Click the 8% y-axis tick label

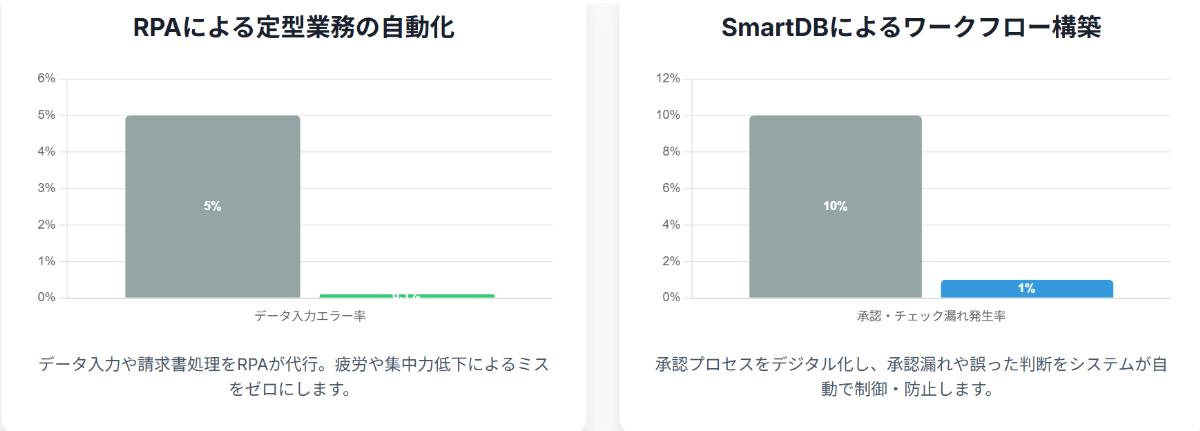click(671, 152)
